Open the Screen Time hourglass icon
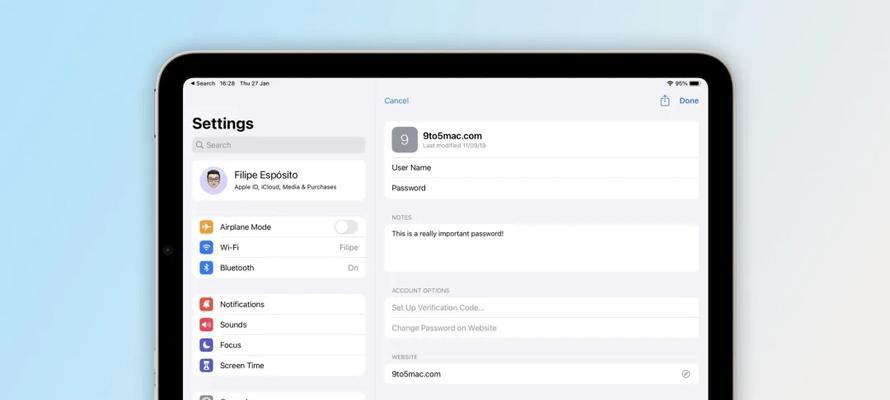Screen dimensions: 890x400 [x=206, y=365]
